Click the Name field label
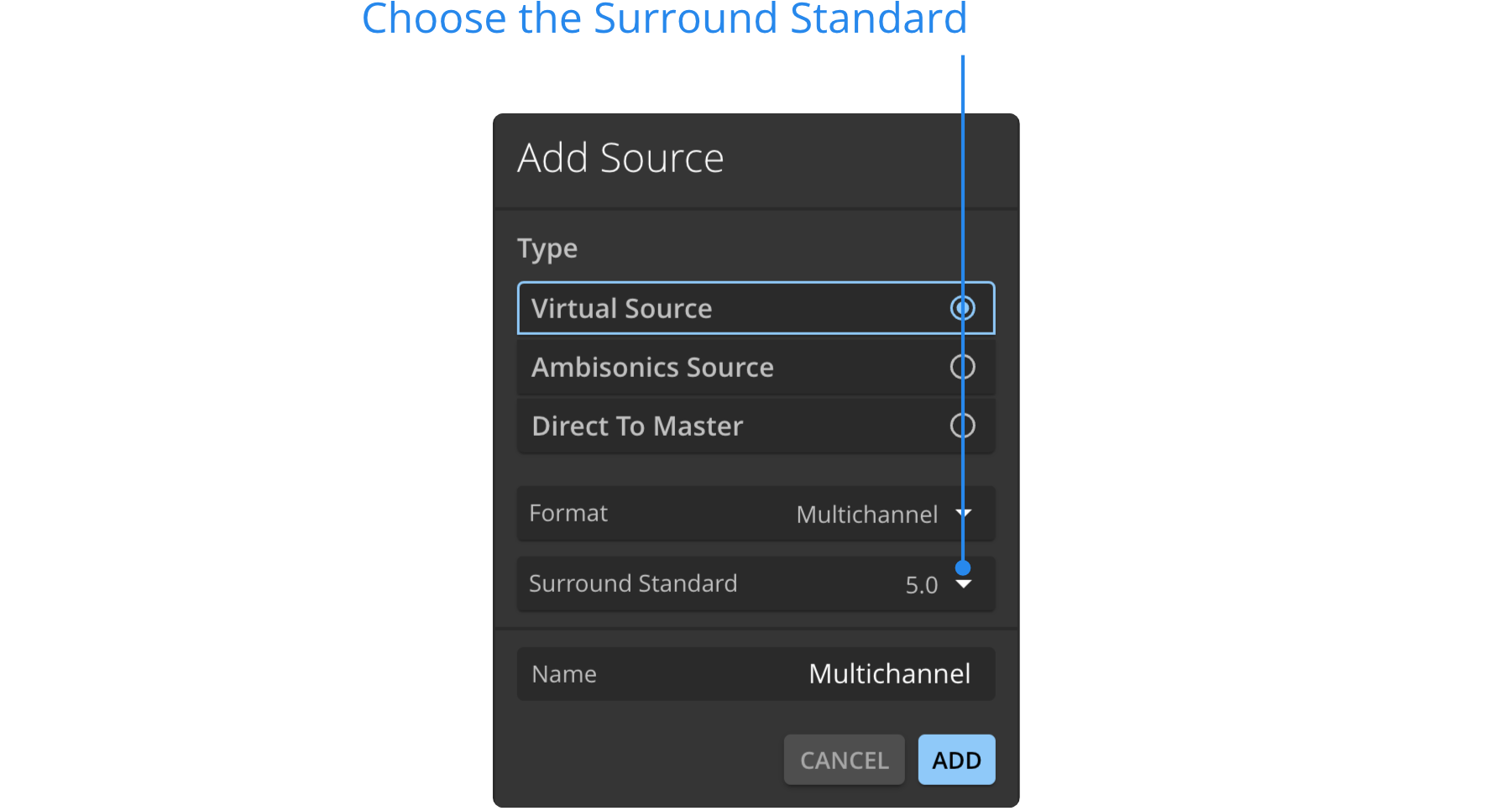This screenshot has width=1512, height=811. click(564, 674)
